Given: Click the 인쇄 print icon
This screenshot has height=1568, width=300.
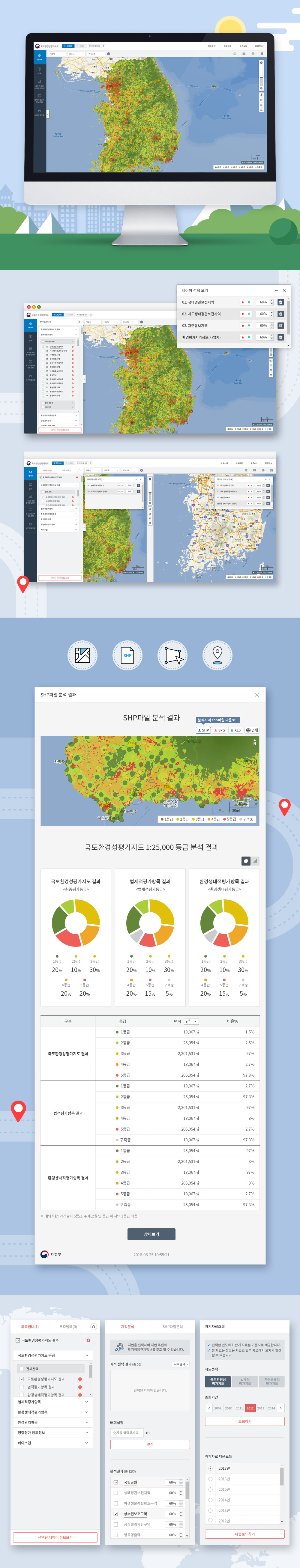Looking at the screenshot, I should 252,730.
